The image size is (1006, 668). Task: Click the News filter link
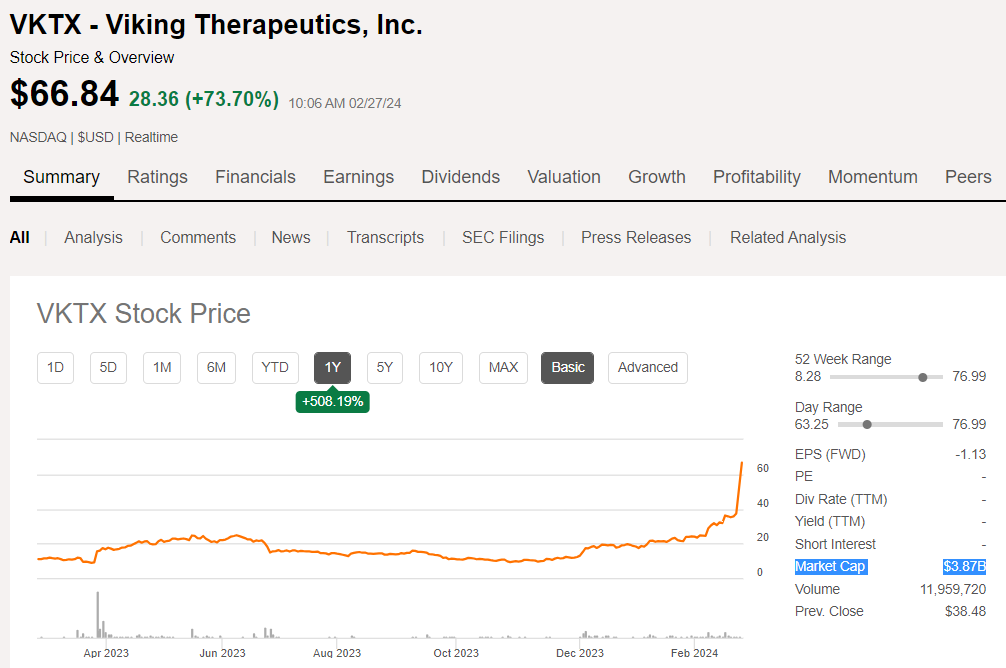291,237
